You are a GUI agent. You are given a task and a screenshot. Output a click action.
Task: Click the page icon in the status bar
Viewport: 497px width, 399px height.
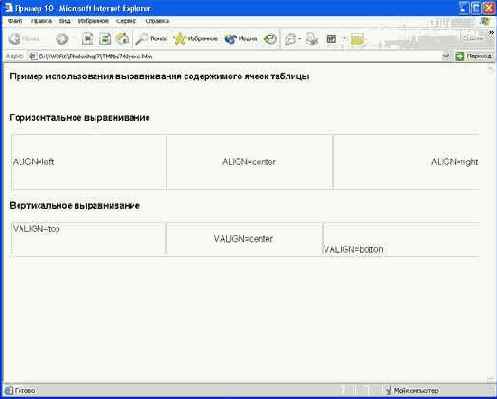(x=9, y=390)
